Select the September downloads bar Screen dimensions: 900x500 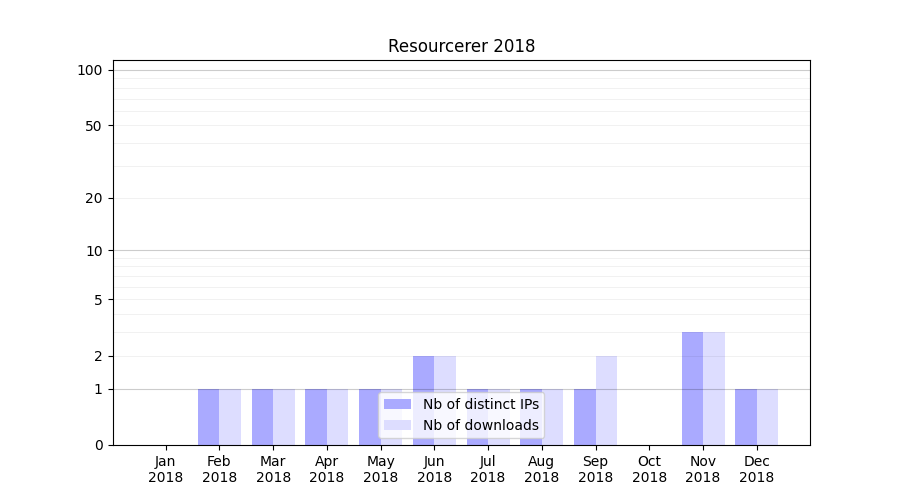[x=606, y=400]
